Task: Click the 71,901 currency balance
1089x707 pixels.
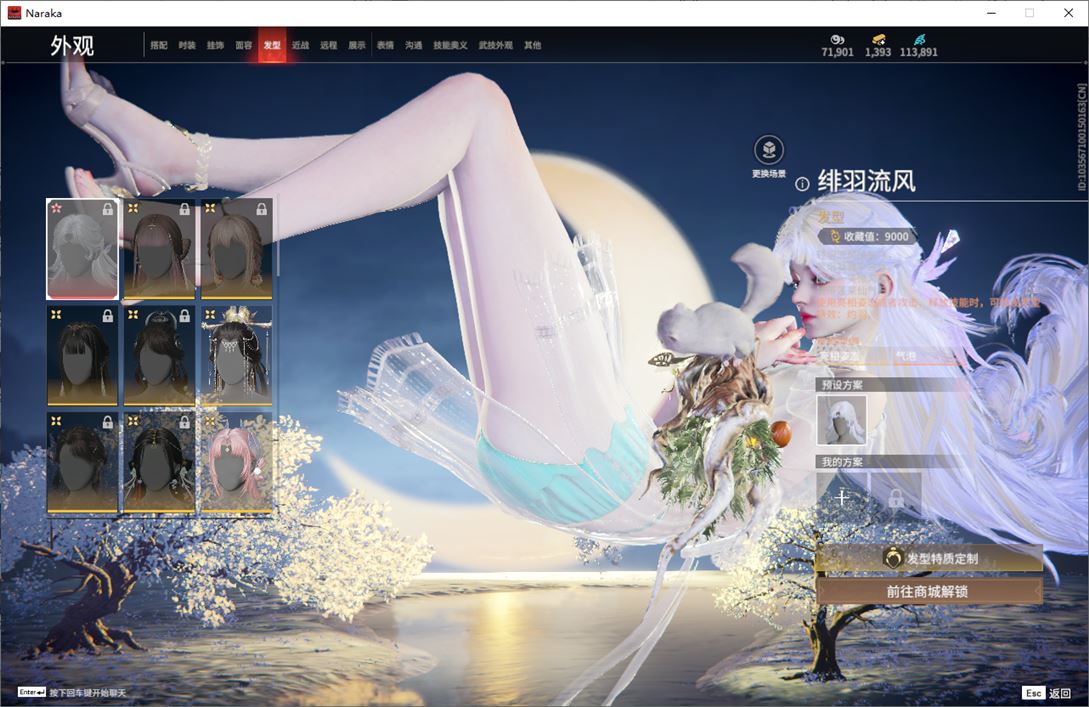Action: (x=838, y=52)
